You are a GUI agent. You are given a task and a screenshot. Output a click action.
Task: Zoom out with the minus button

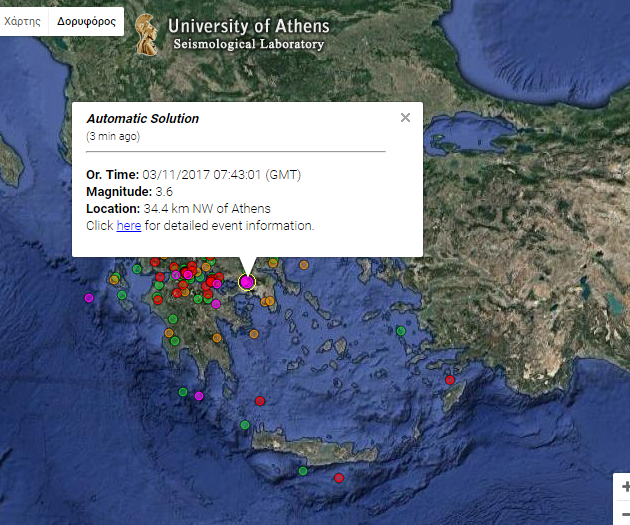click(x=625, y=513)
